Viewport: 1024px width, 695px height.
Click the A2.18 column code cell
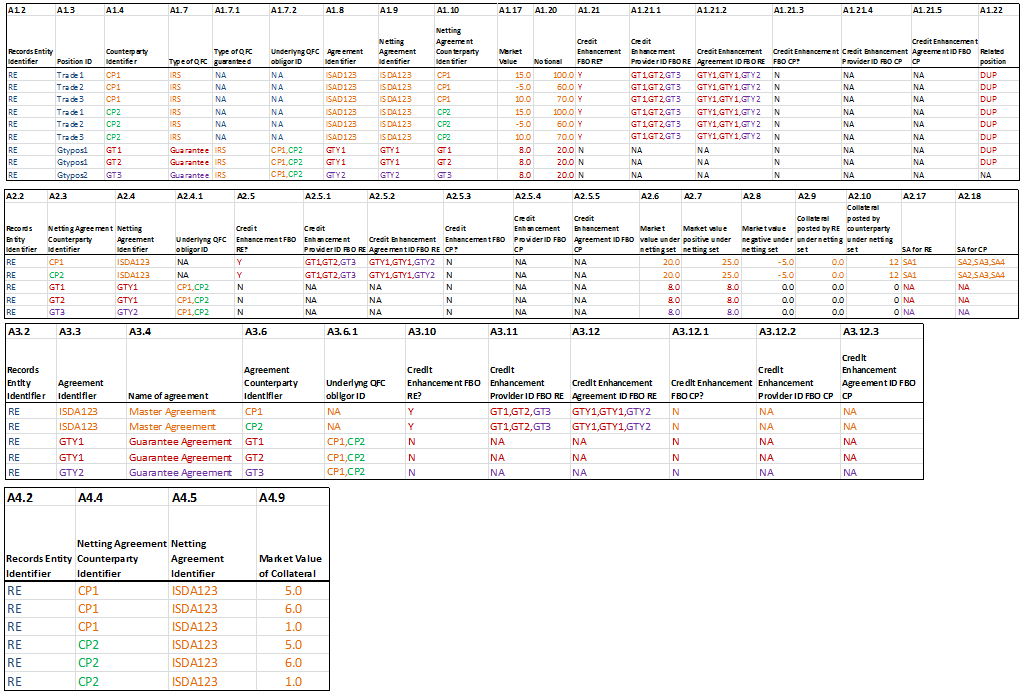971,197
